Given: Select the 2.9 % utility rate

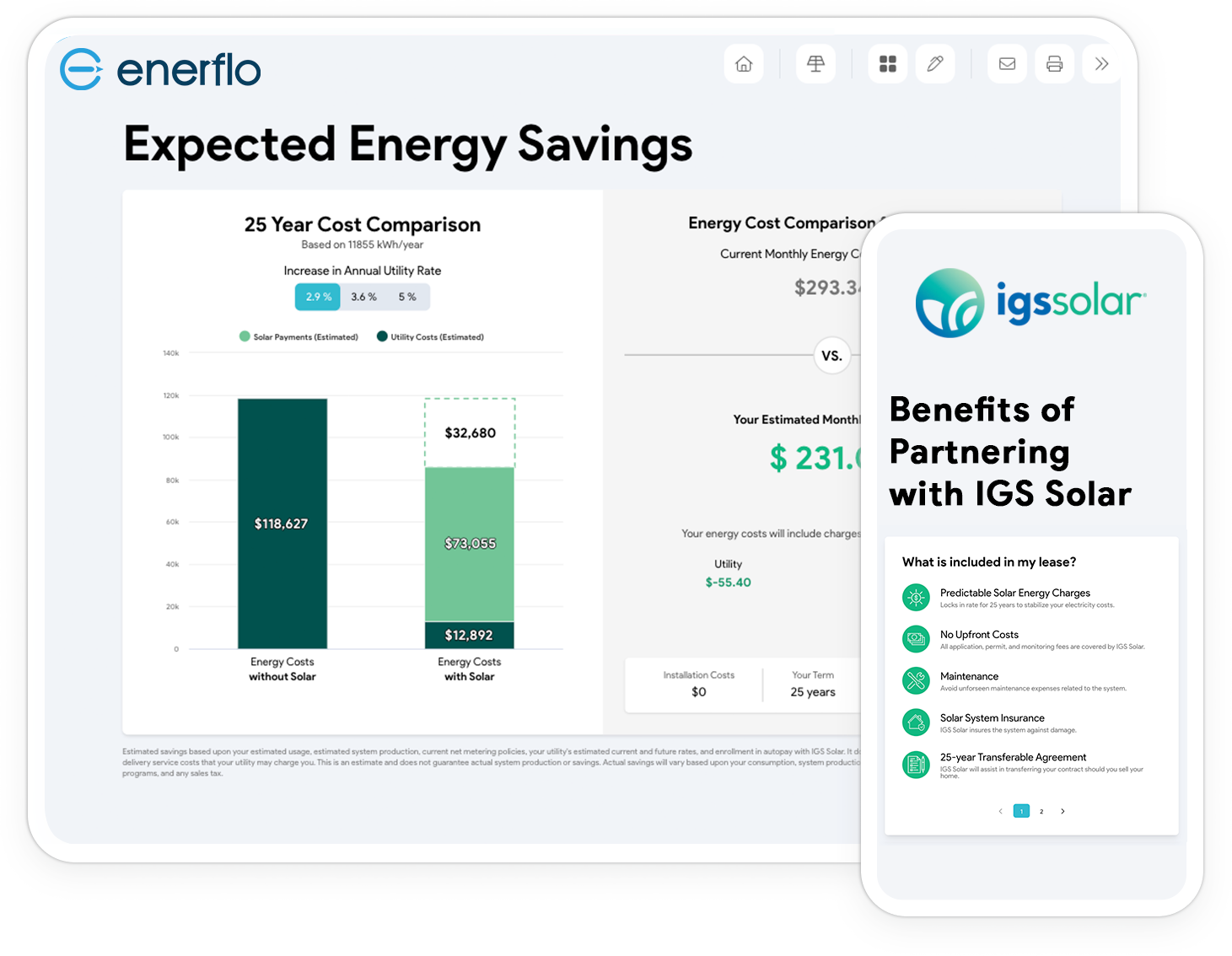Looking at the screenshot, I should pos(318,297).
